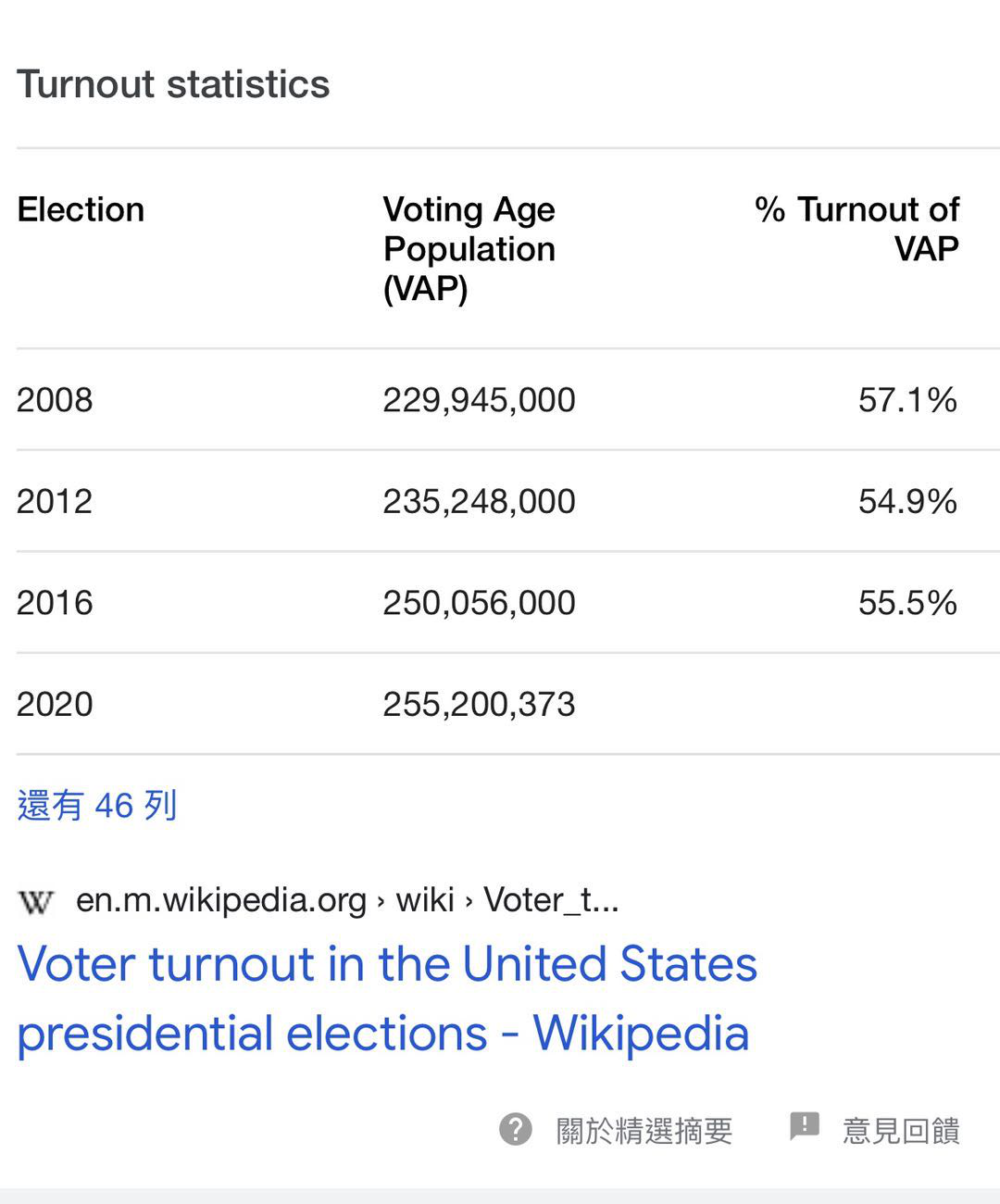Open the Voter turnout Wikipedia title link

click(x=386, y=998)
